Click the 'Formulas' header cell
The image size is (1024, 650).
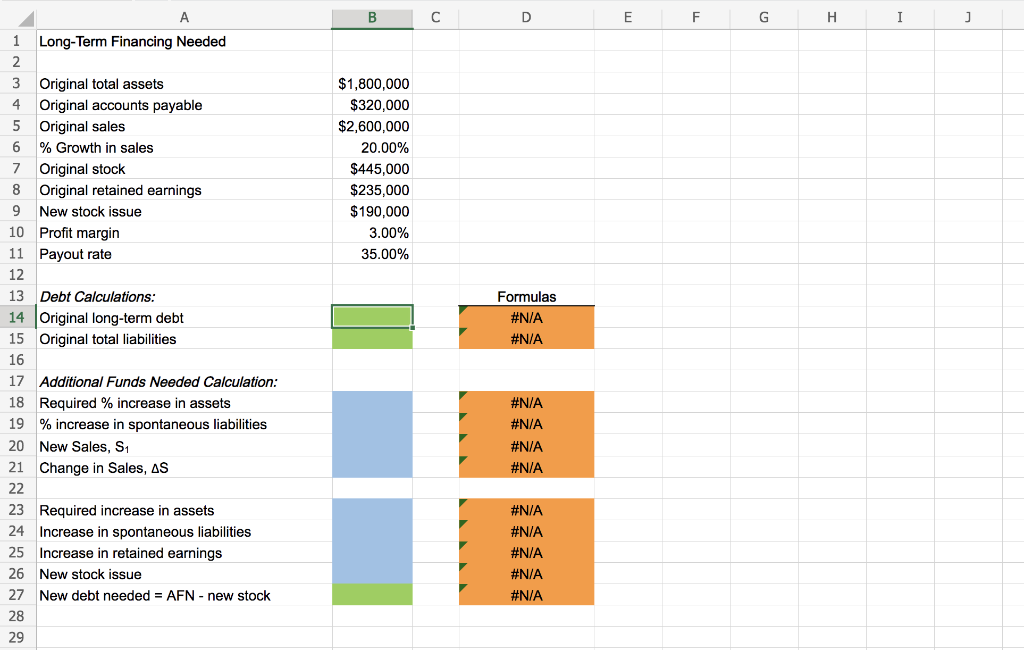tap(526, 297)
